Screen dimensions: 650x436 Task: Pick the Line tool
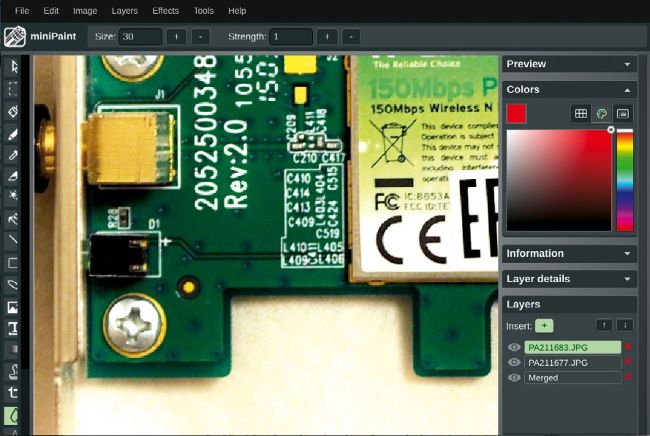pos(14,240)
